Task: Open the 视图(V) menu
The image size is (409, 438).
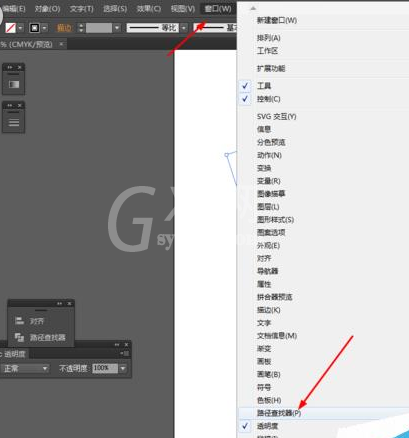Action: click(x=183, y=9)
